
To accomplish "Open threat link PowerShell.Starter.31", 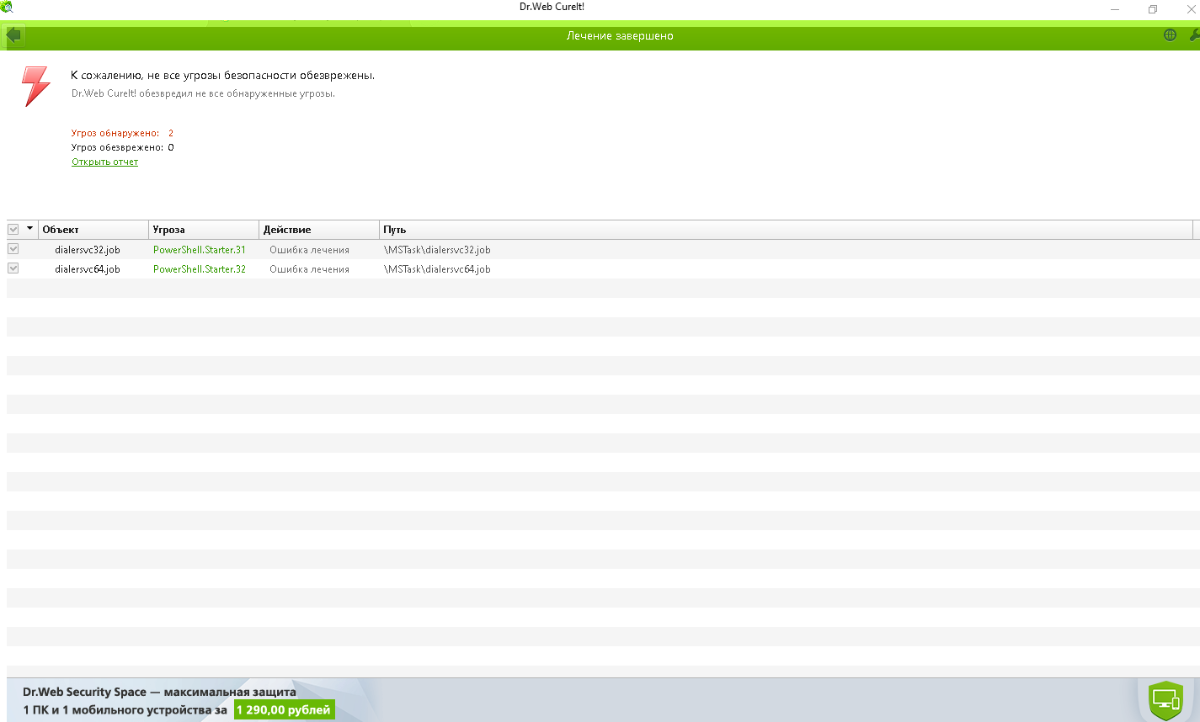I will 199,250.
